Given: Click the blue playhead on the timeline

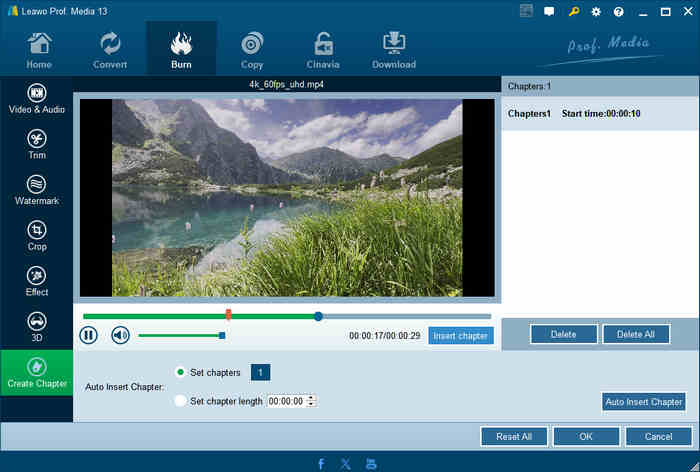Looking at the screenshot, I should [318, 316].
